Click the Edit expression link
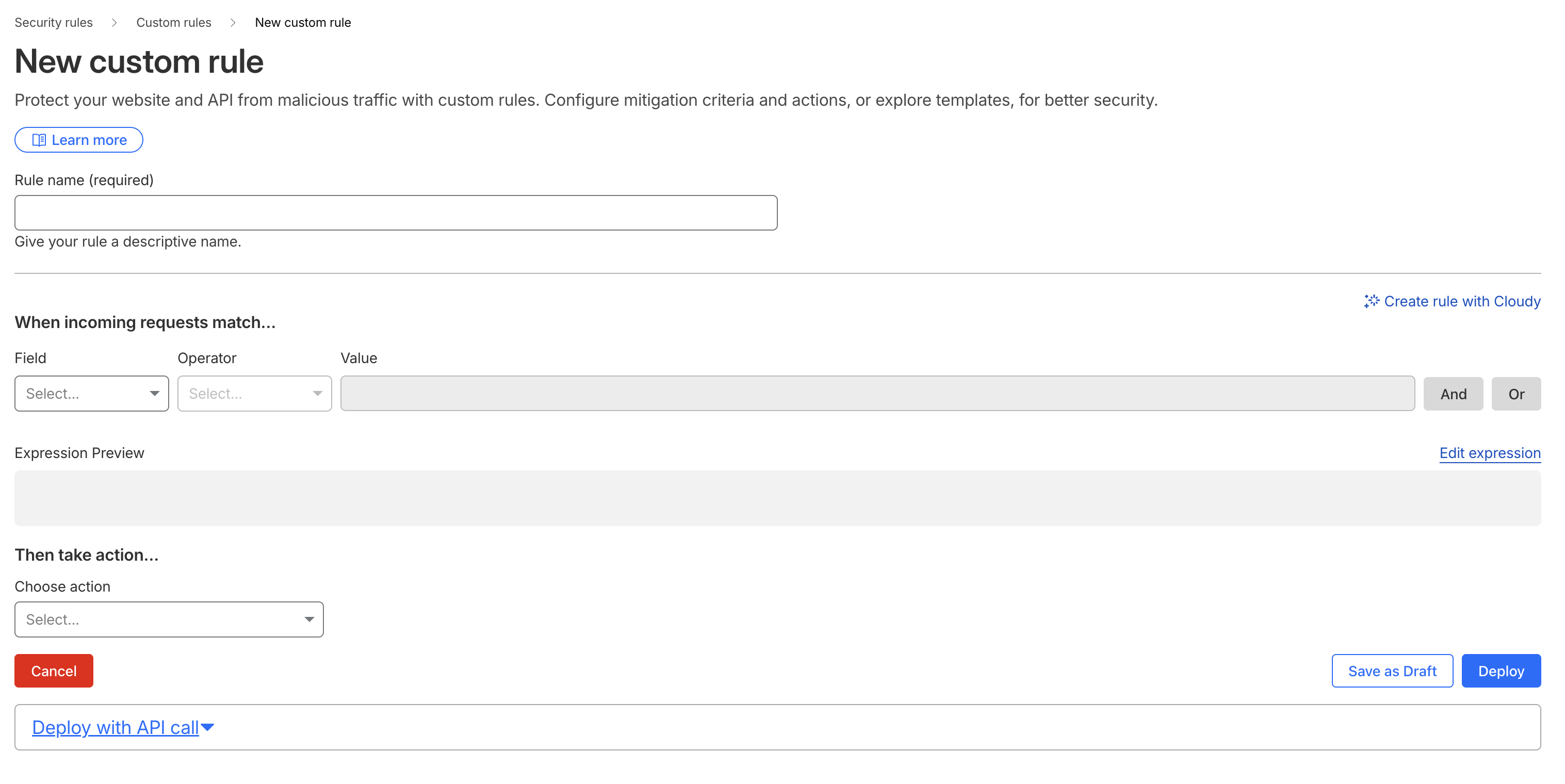This screenshot has height=784, width=1565. 1490,453
